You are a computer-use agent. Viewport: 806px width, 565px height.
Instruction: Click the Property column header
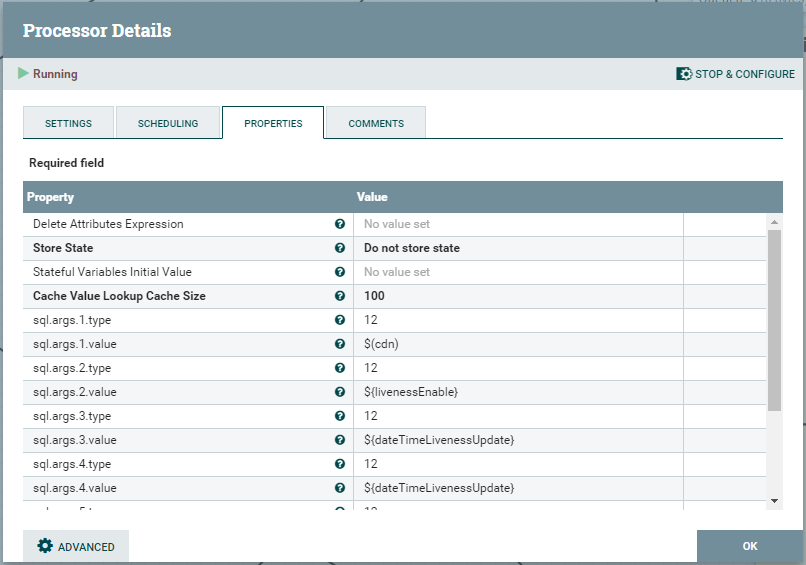pos(50,197)
